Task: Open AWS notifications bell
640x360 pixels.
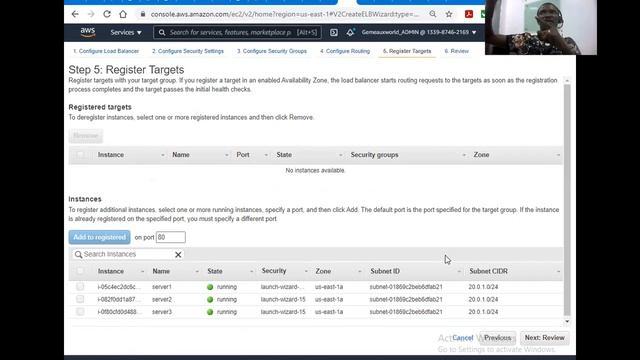Action: pyautogui.click(x=350, y=32)
